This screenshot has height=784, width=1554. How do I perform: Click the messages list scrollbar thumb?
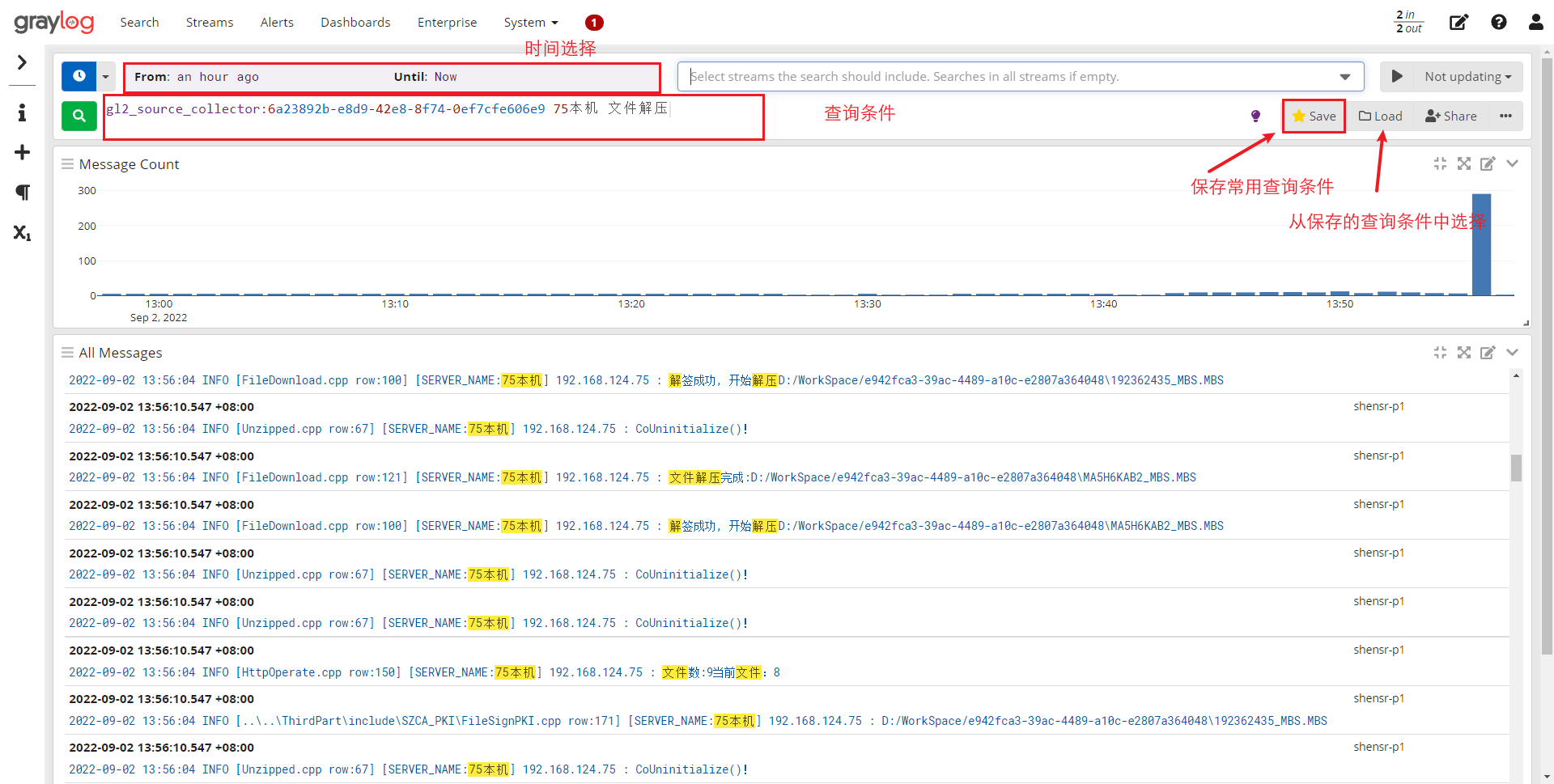[1516, 468]
